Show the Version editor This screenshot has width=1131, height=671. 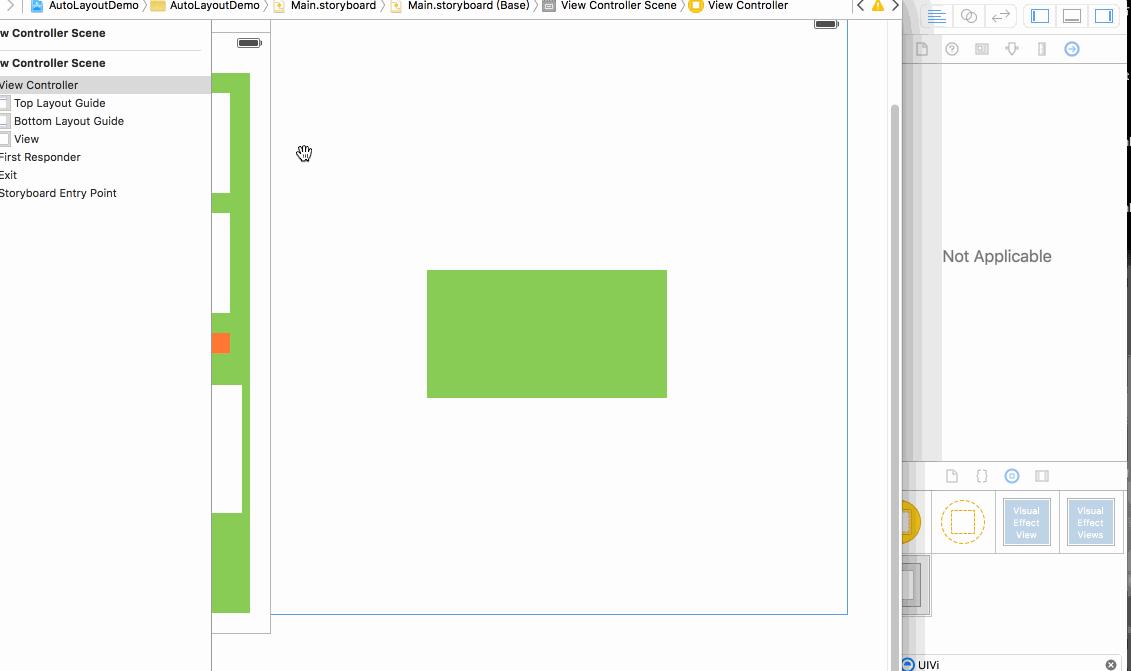click(x=1000, y=17)
